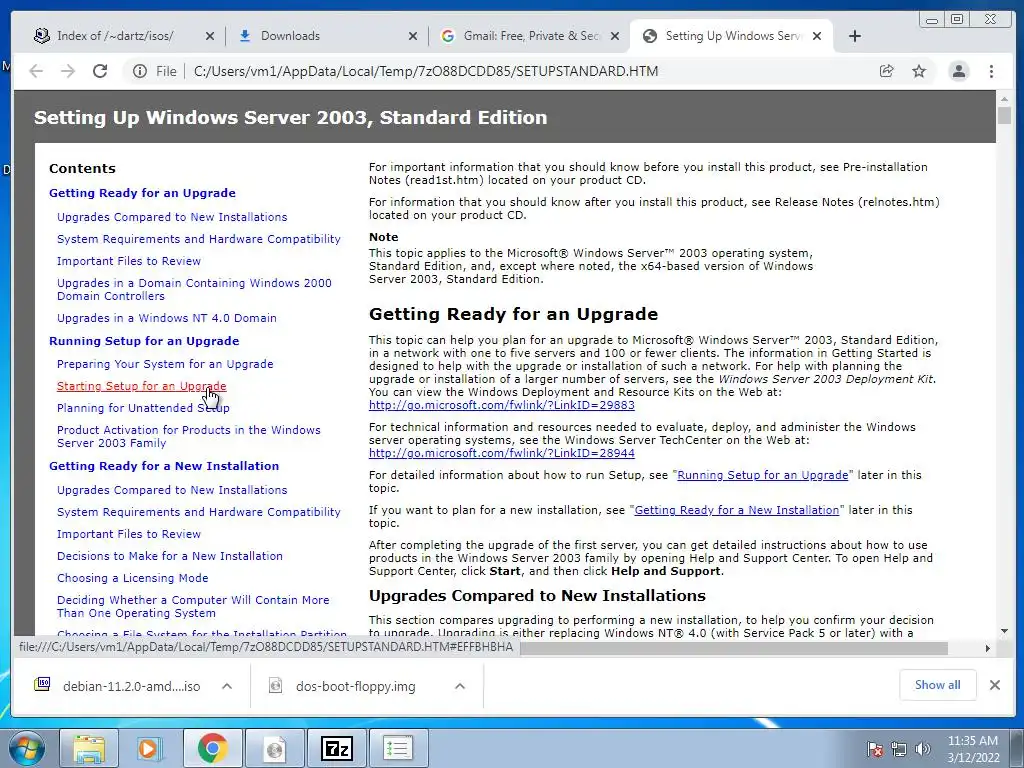Click the file info icon in address bar
The height and width of the screenshot is (768, 1024).
pos(140,71)
